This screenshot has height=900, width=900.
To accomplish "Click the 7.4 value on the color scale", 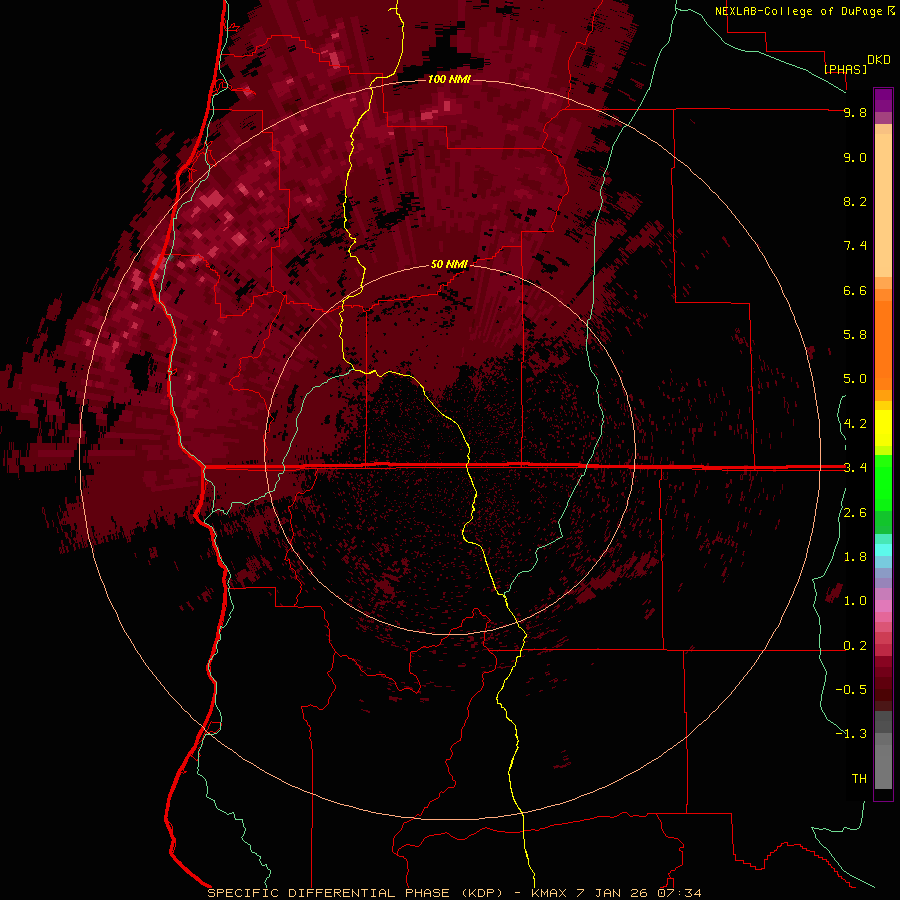I will [x=855, y=246].
